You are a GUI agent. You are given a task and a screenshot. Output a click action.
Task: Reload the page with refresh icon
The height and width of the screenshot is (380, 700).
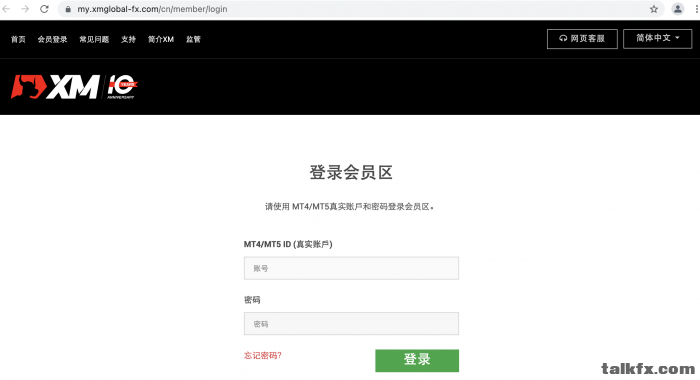(44, 9)
